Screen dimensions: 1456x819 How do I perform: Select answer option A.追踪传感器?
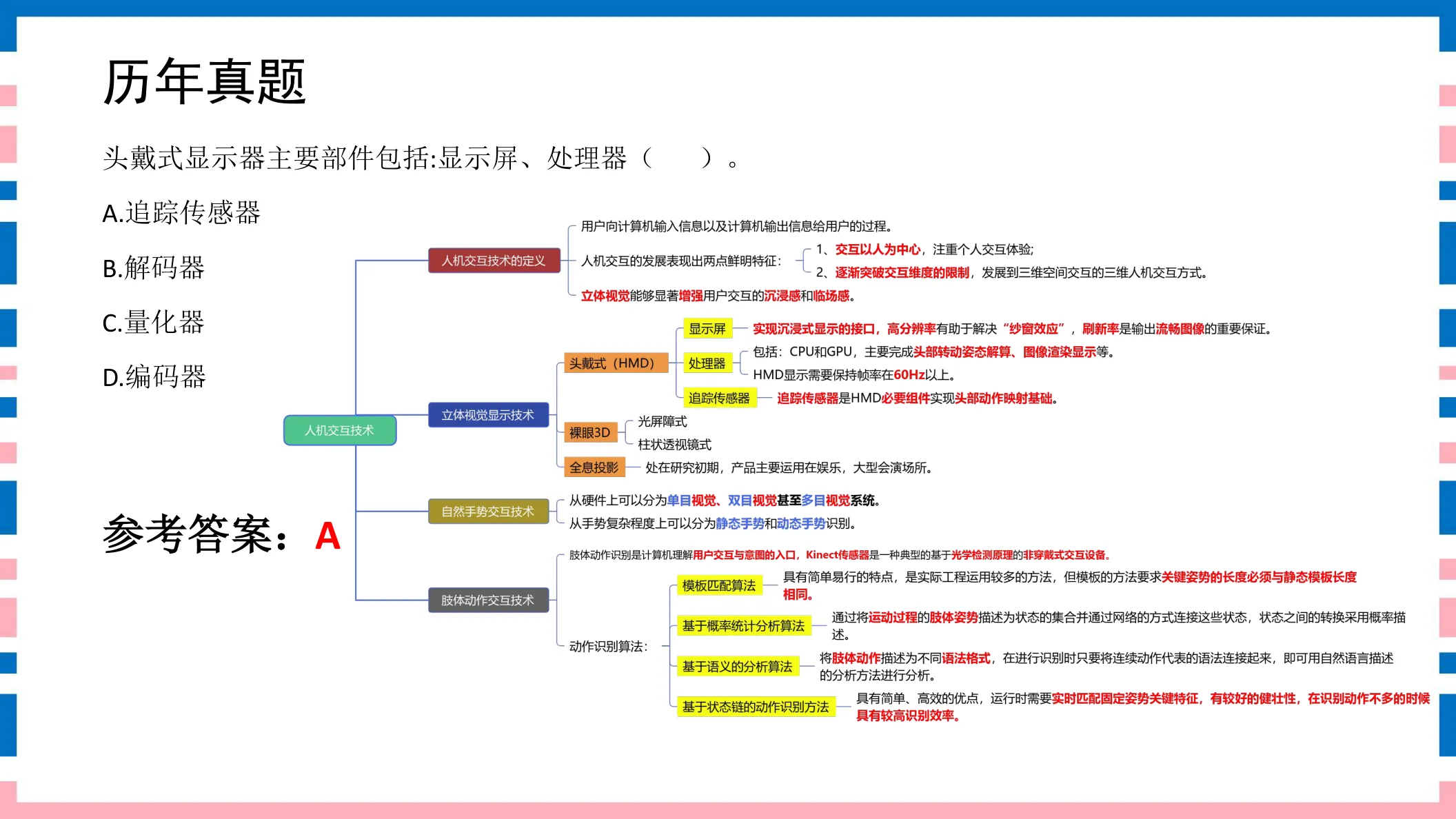(x=181, y=212)
